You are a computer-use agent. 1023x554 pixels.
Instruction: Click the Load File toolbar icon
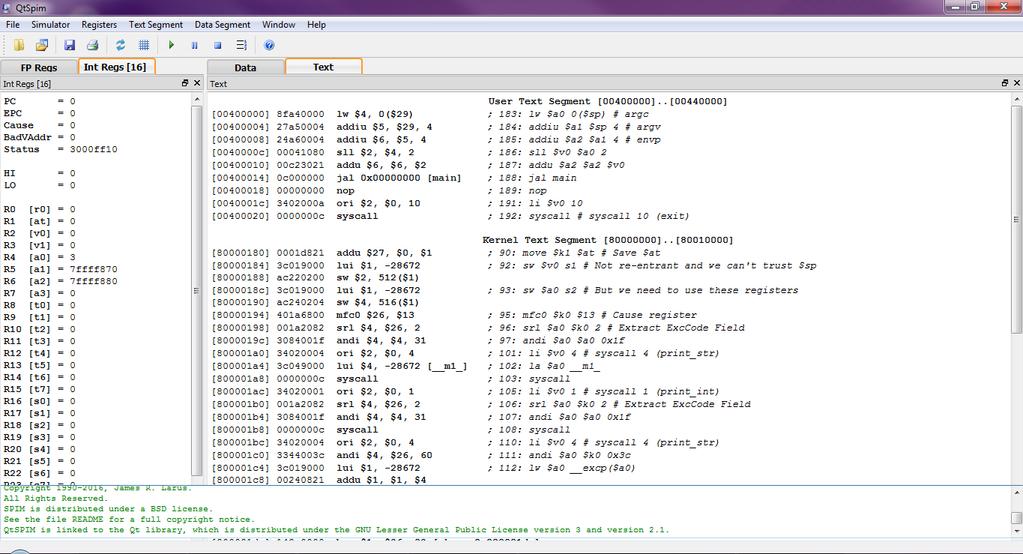click(x=19, y=45)
